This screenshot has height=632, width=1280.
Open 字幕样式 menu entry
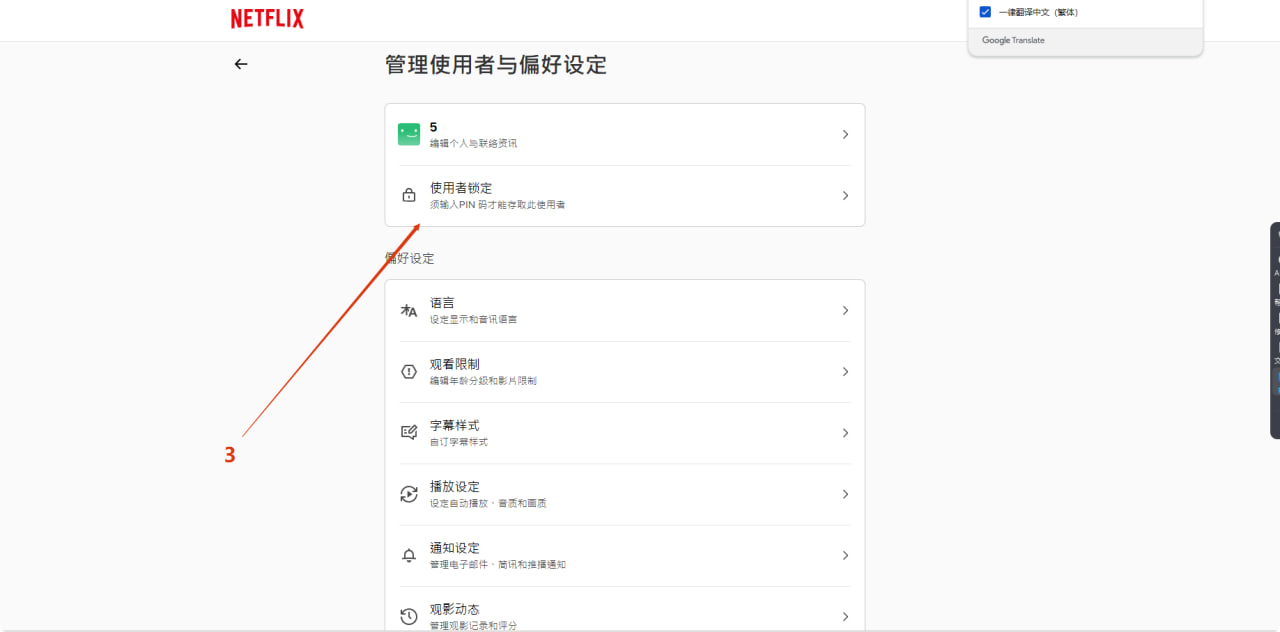tap(455, 426)
